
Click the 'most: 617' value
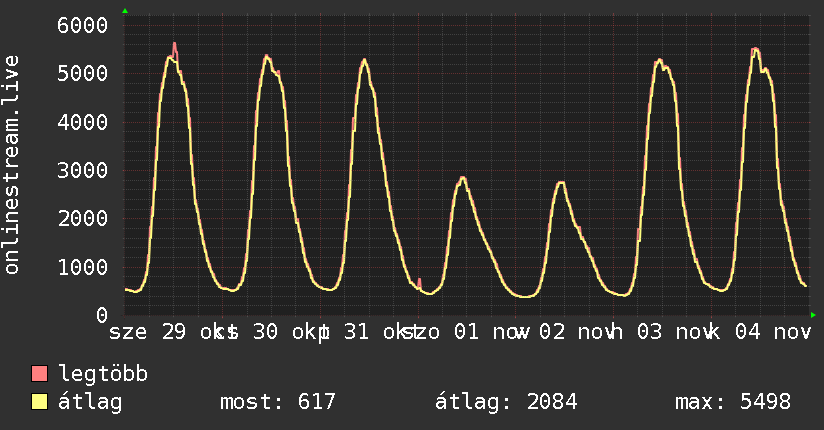pyautogui.click(x=277, y=402)
